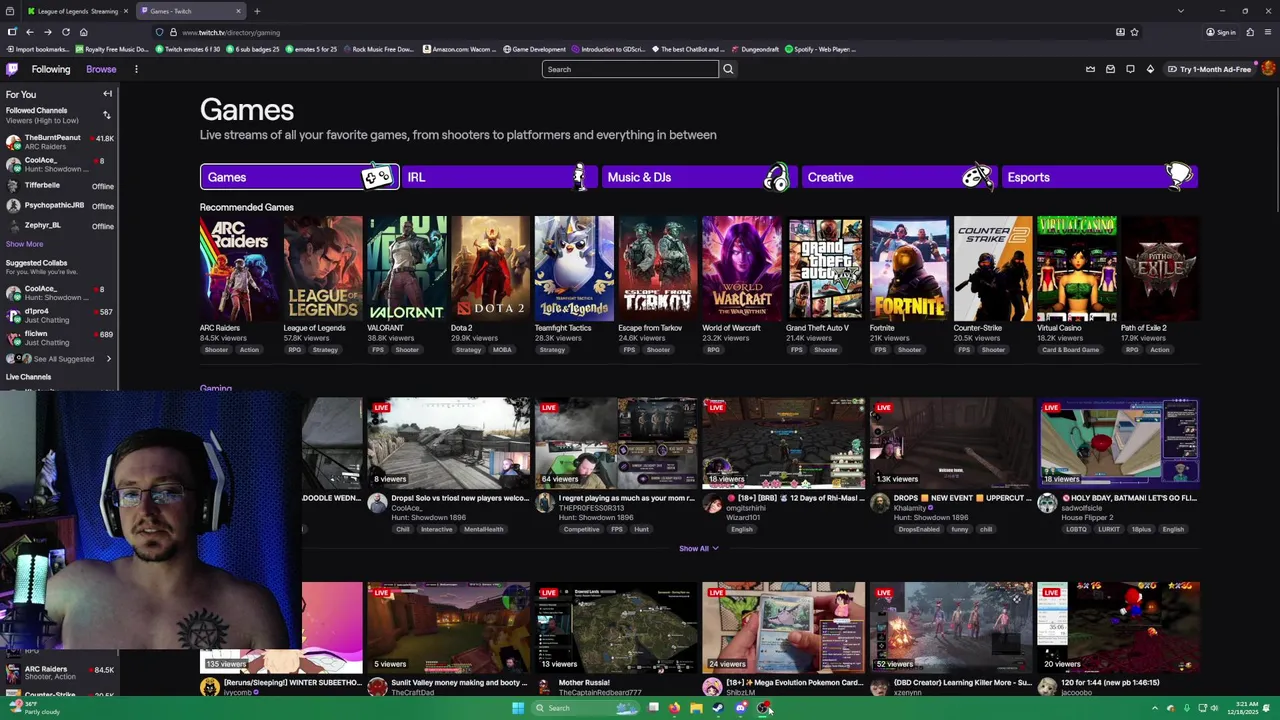Open the Windows Start menu

click(518, 708)
